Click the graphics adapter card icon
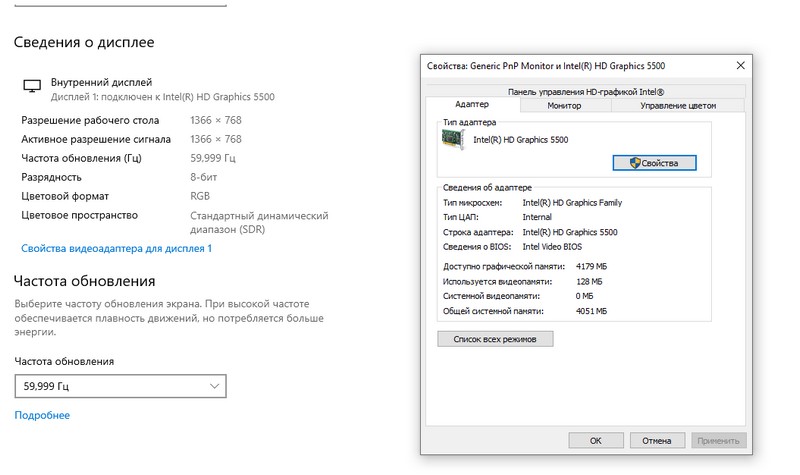 (x=454, y=141)
